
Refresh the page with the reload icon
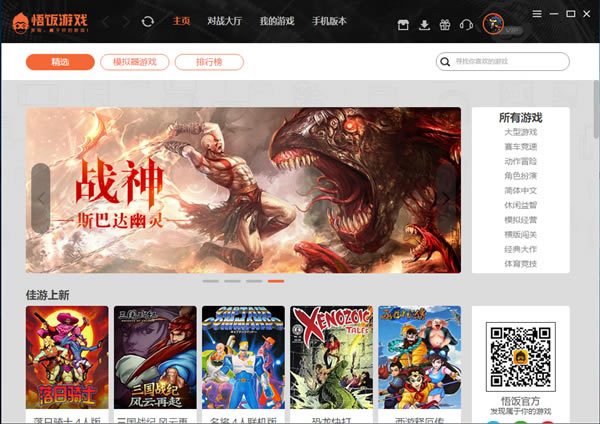coord(148,21)
